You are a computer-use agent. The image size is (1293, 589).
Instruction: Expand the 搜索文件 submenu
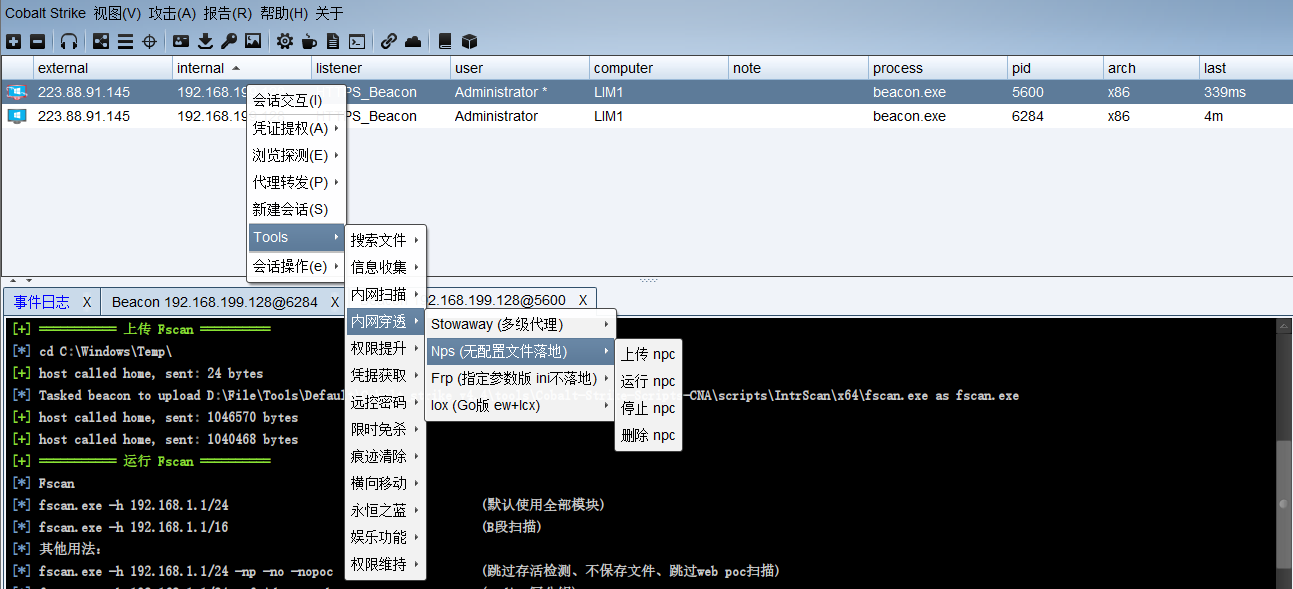coord(386,240)
